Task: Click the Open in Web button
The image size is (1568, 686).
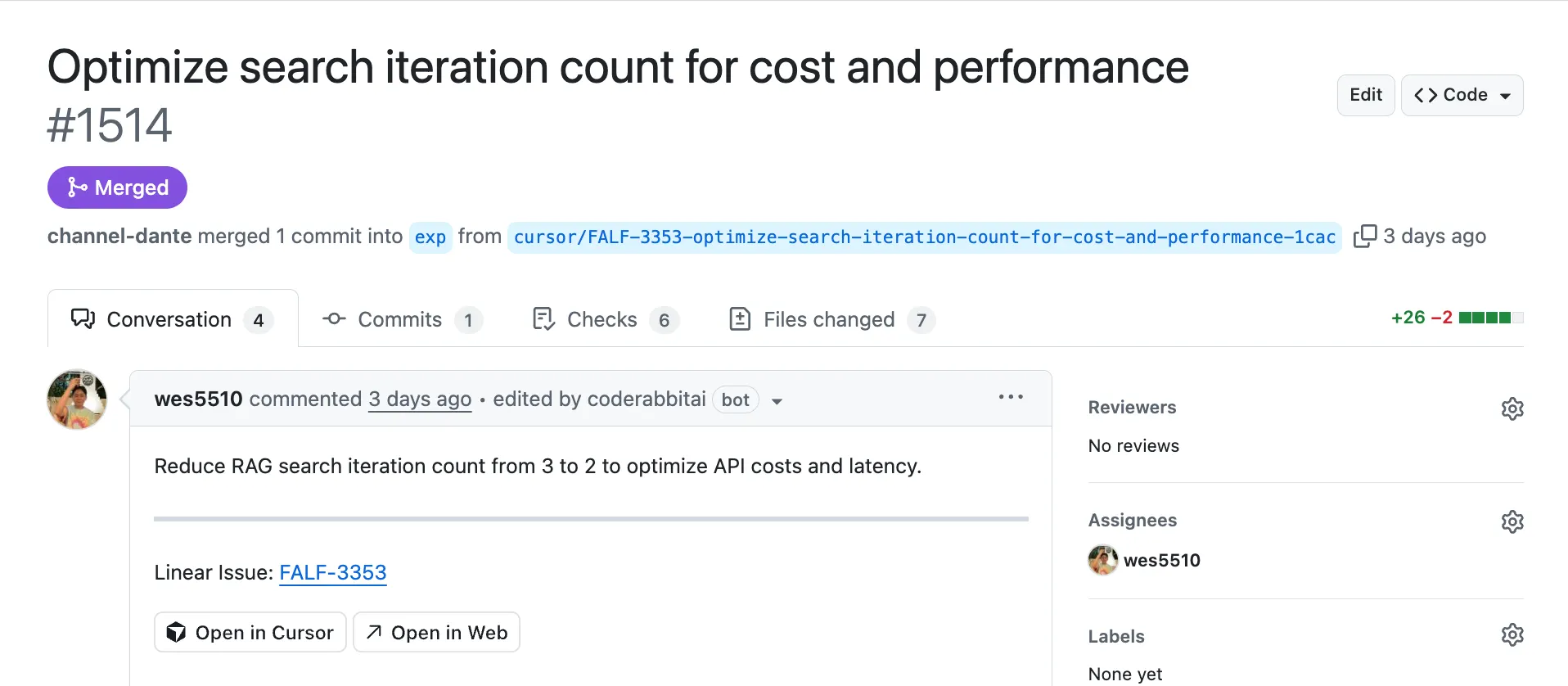Action: [436, 633]
